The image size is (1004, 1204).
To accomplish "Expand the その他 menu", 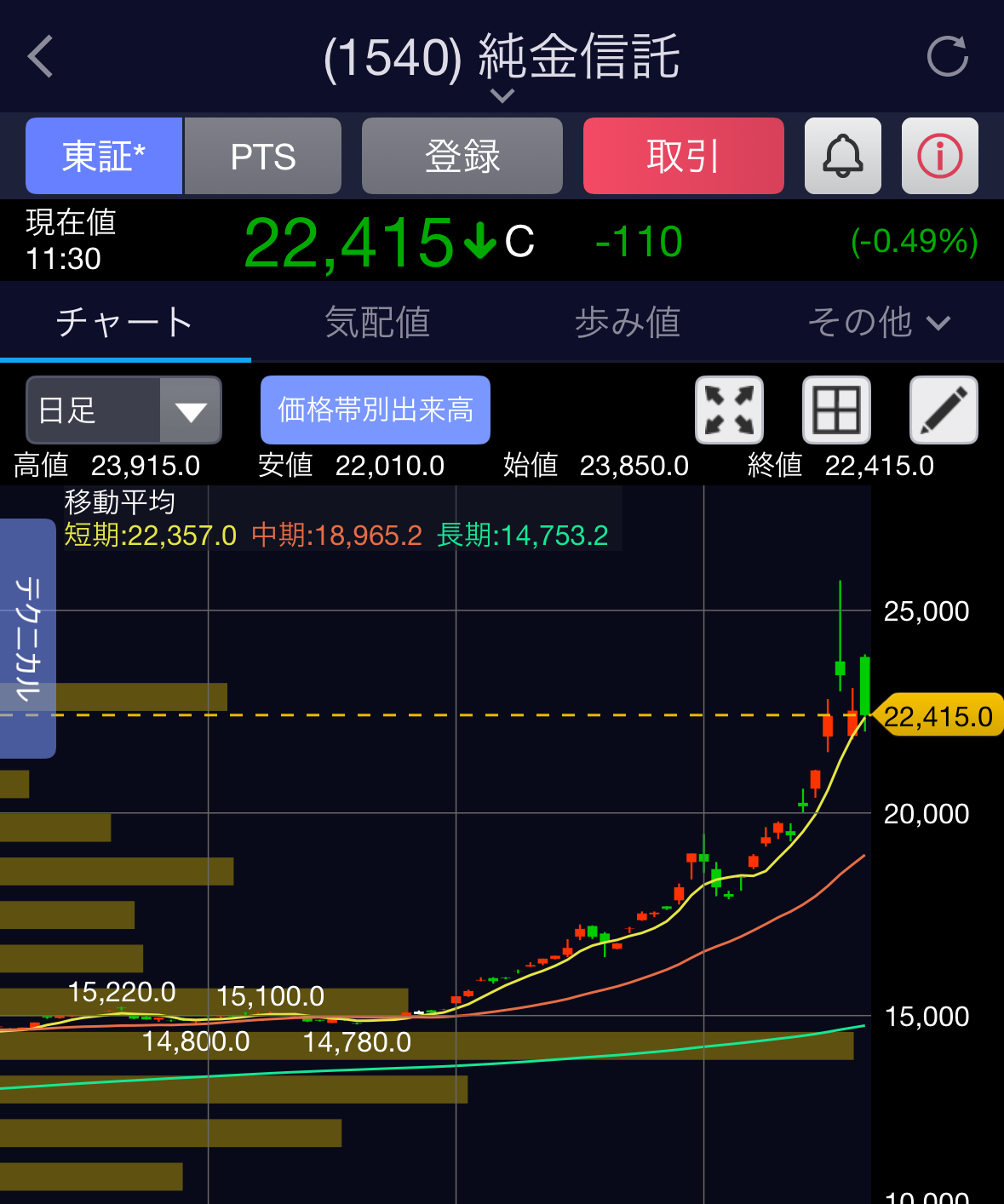I will tap(878, 323).
